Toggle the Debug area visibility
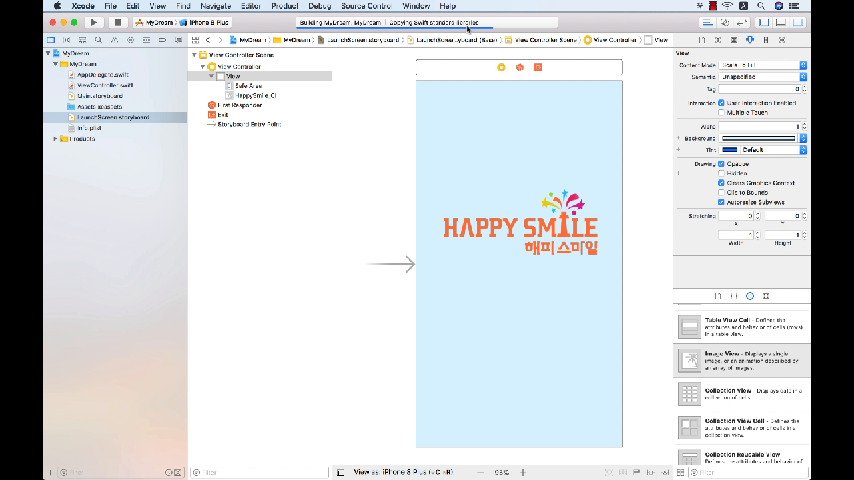Viewport: 854px width, 480px height. point(781,22)
